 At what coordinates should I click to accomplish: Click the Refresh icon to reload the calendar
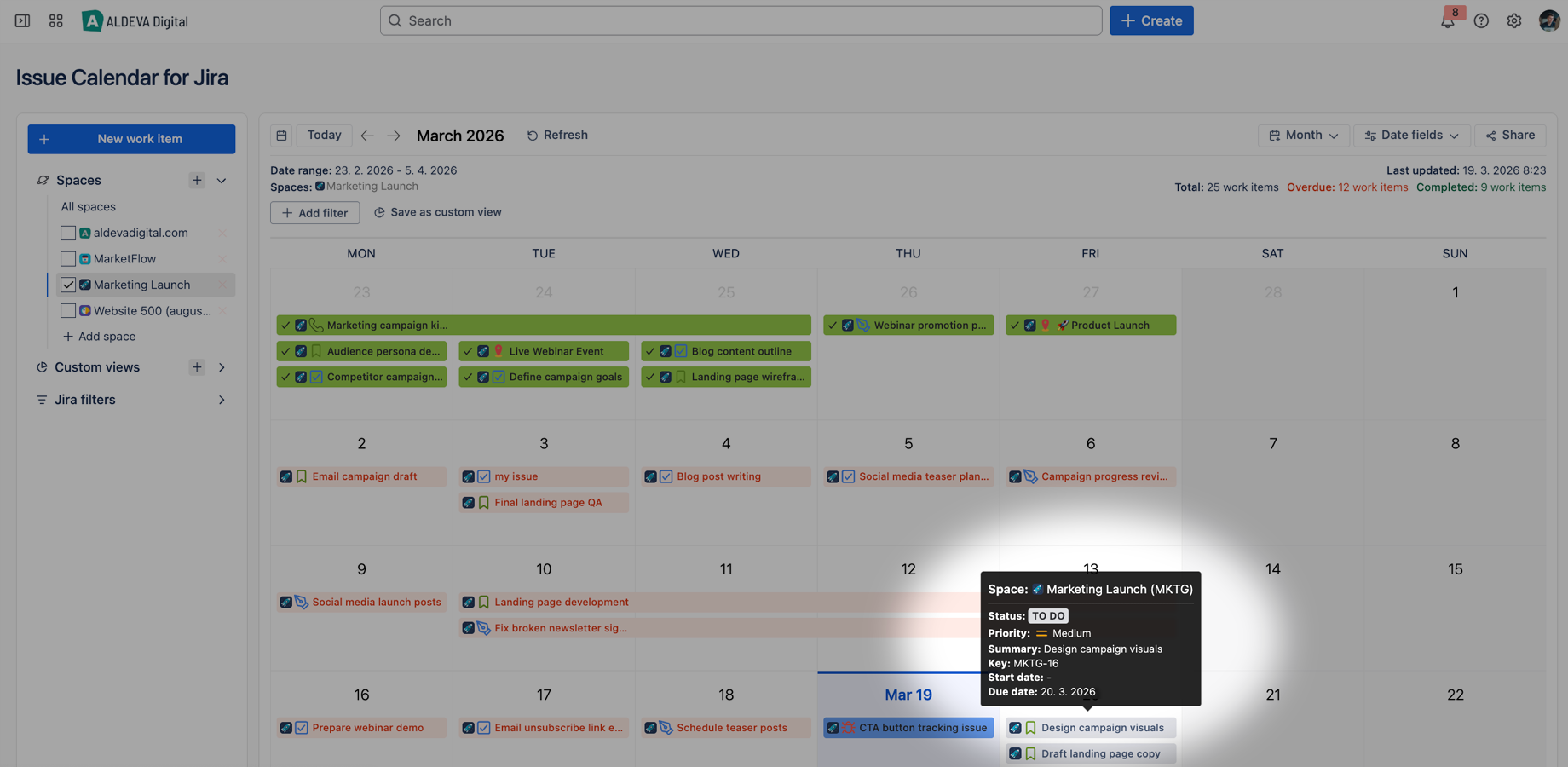click(x=532, y=135)
